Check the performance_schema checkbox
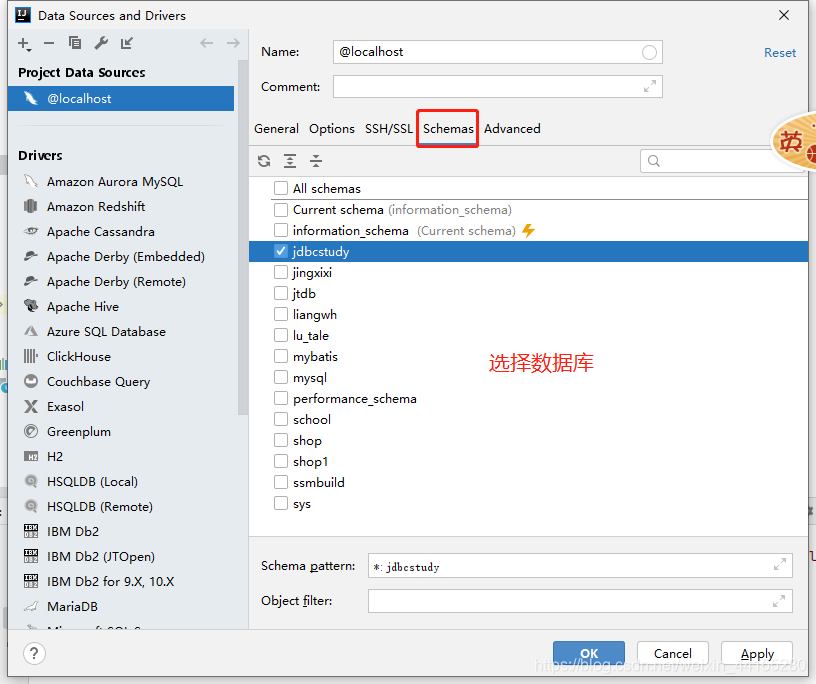This screenshot has height=684, width=816. click(x=281, y=398)
